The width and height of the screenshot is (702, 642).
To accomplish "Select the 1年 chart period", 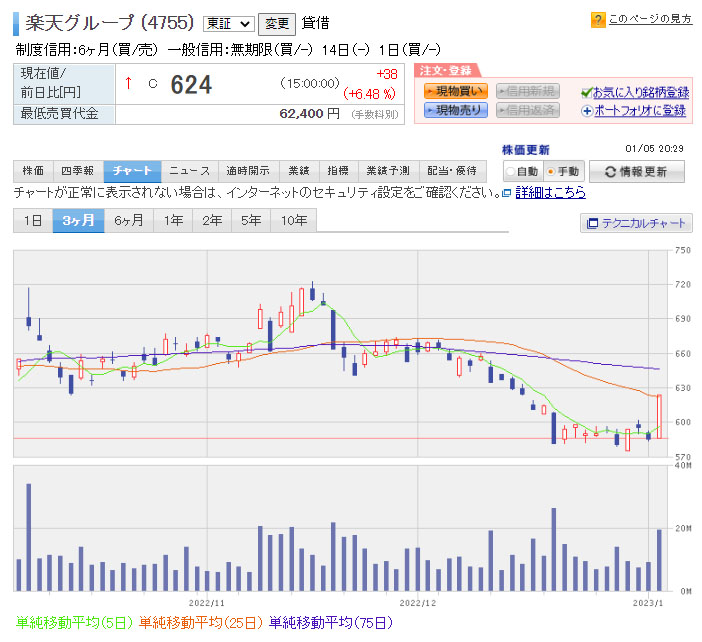I will tap(174, 221).
